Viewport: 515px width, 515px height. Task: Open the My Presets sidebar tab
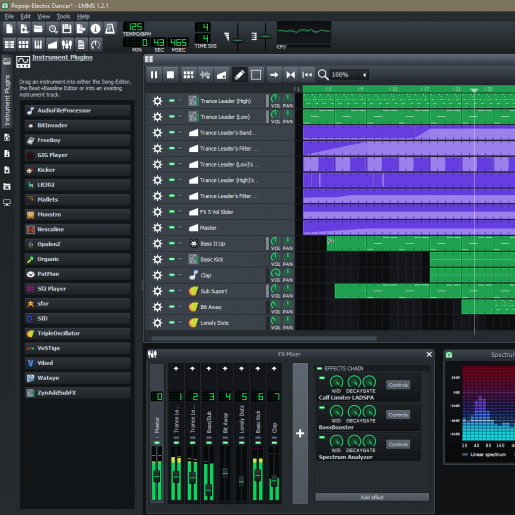pos(7,170)
